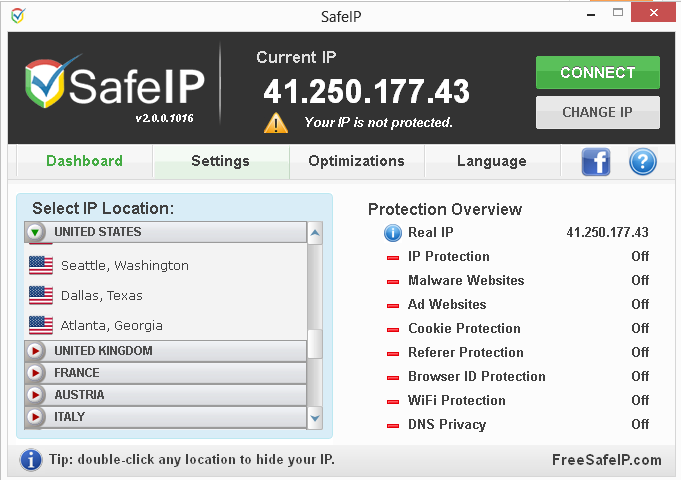
Task: Click the red dash beside WiFi Protection
Action: coord(393,402)
